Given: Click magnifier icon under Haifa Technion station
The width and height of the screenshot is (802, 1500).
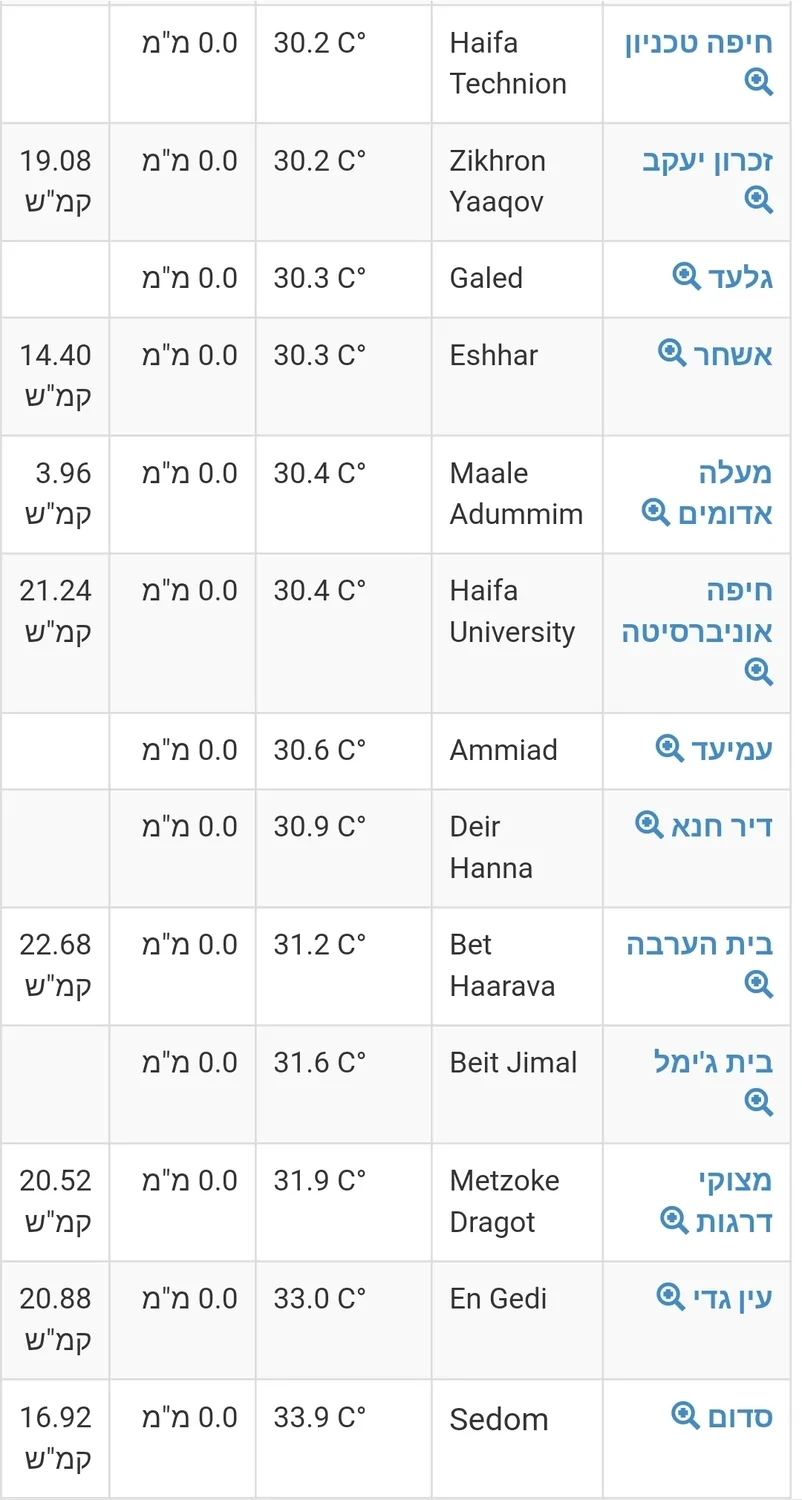Looking at the screenshot, I should 759,83.
